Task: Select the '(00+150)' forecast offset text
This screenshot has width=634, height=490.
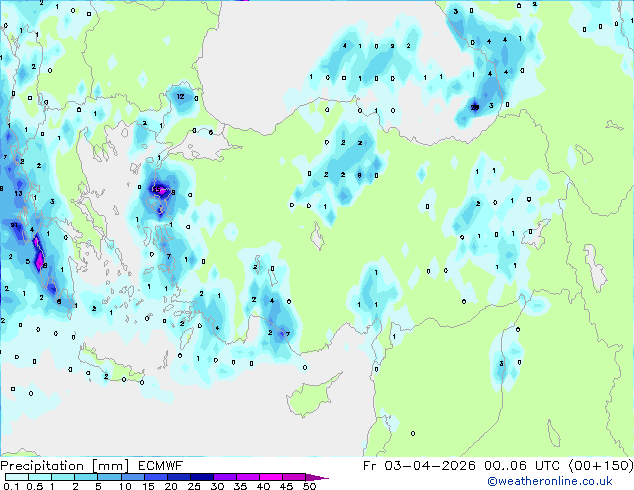Action: tap(601, 466)
